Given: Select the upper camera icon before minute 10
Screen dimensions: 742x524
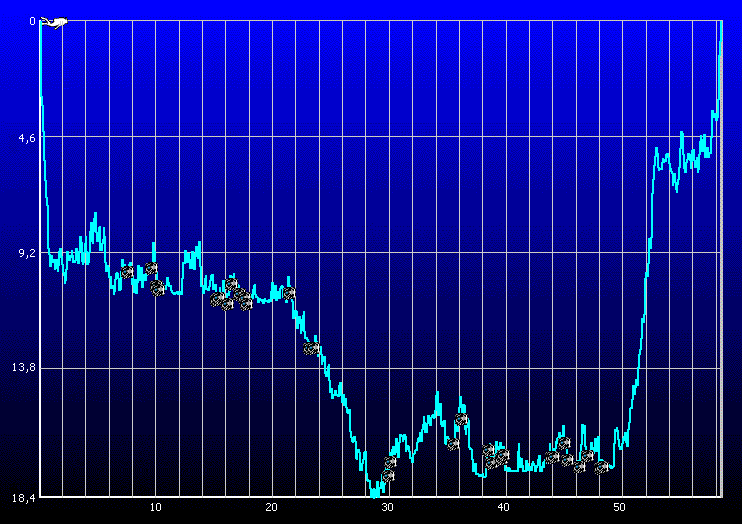Looking at the screenshot, I should pyautogui.click(x=151, y=269).
